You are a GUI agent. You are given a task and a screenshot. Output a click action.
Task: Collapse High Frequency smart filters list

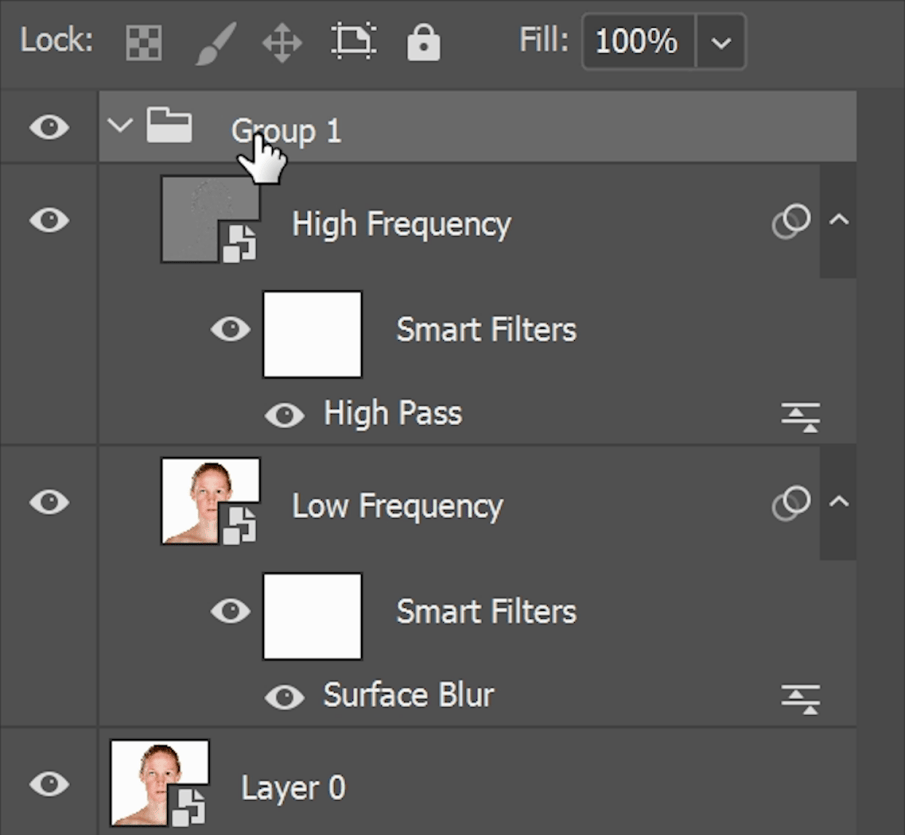pyautogui.click(x=838, y=220)
